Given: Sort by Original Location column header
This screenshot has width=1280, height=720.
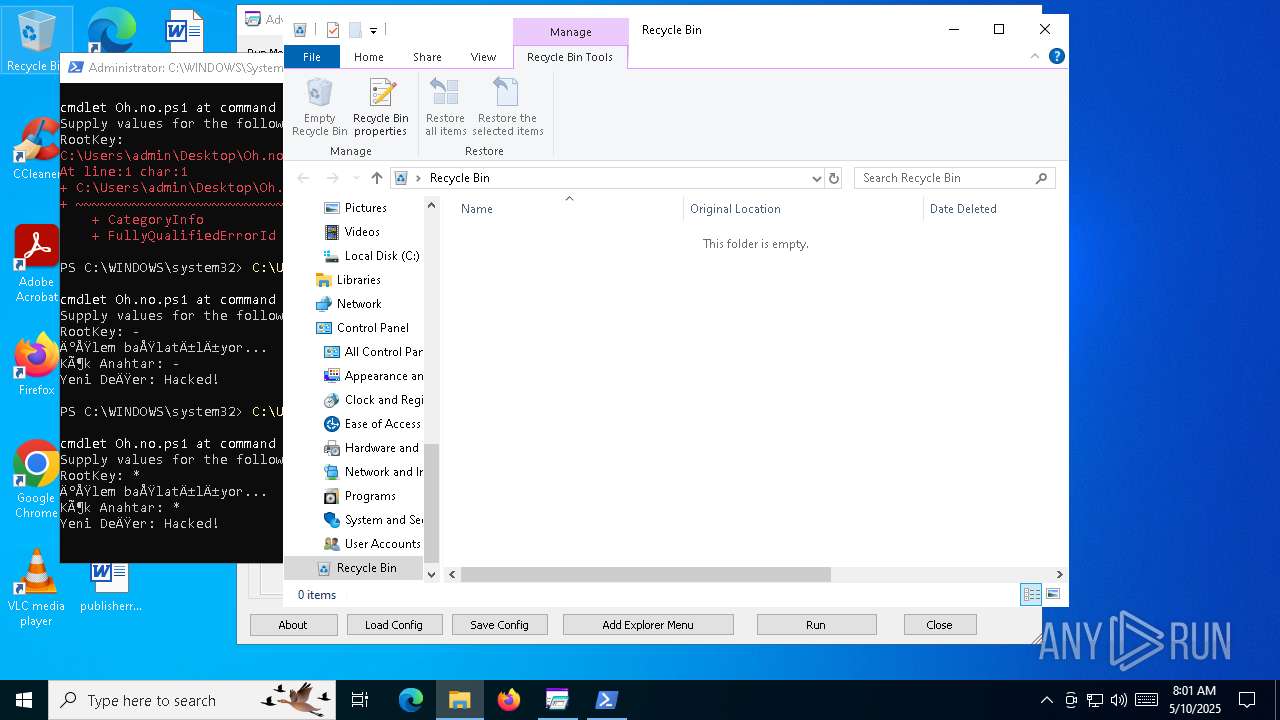Looking at the screenshot, I should (735, 209).
